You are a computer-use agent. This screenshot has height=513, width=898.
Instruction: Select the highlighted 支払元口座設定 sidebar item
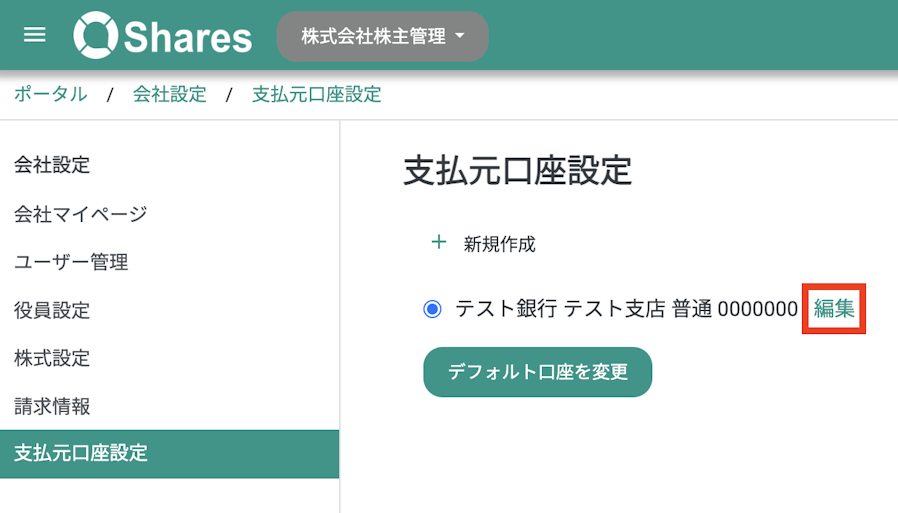click(170, 453)
